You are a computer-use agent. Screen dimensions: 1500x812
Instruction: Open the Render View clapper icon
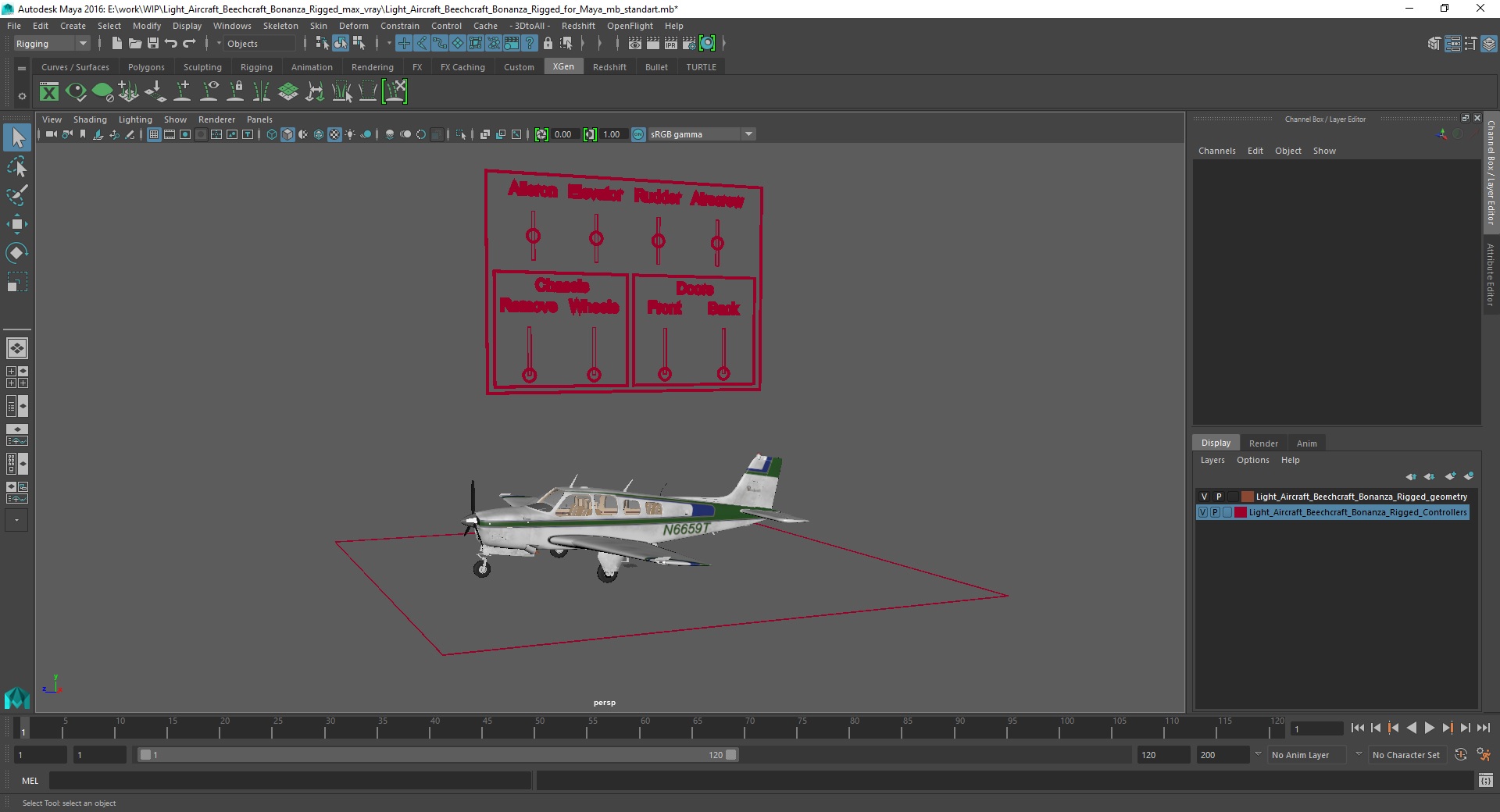635,44
